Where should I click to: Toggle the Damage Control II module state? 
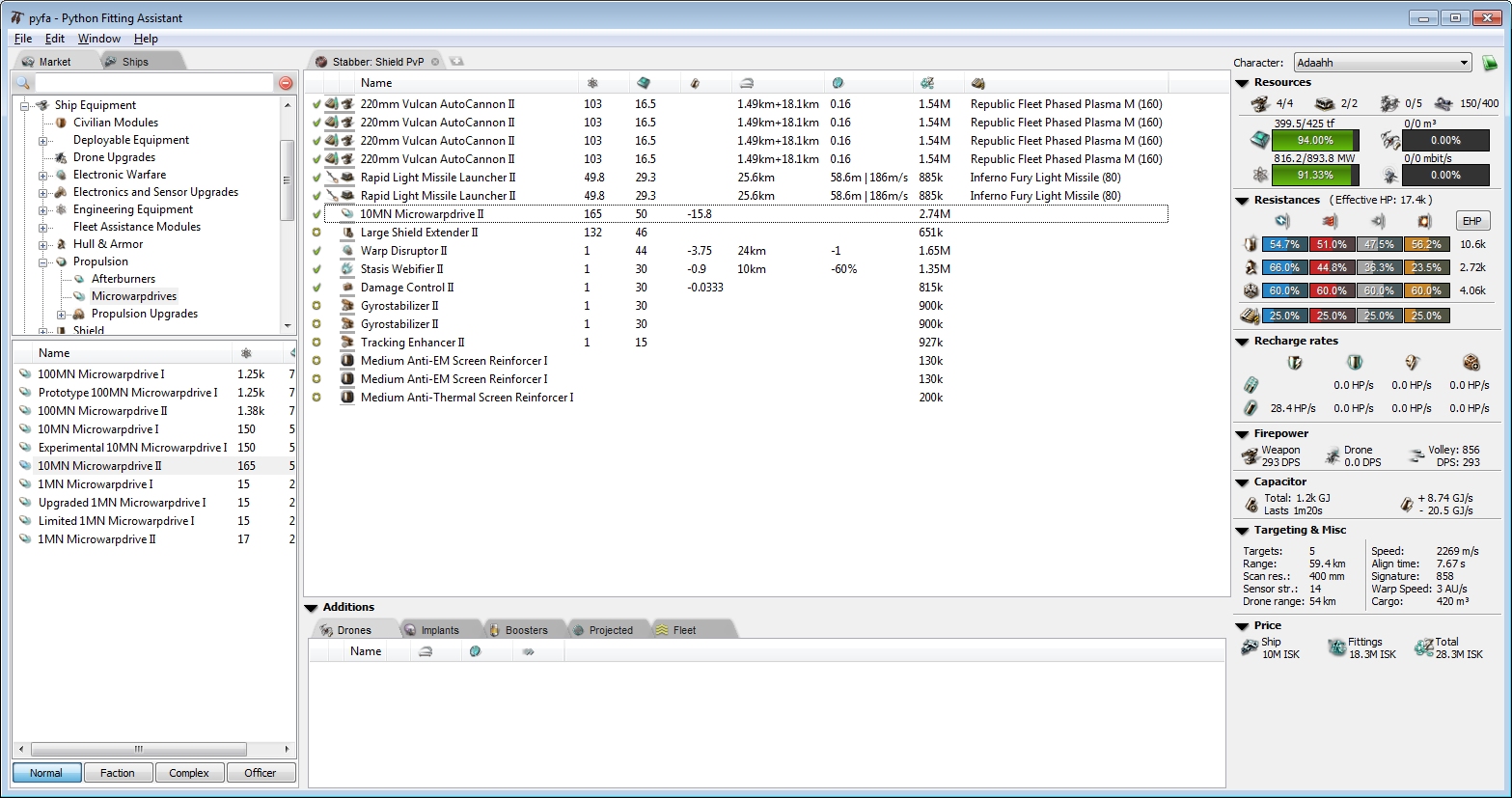coord(316,288)
